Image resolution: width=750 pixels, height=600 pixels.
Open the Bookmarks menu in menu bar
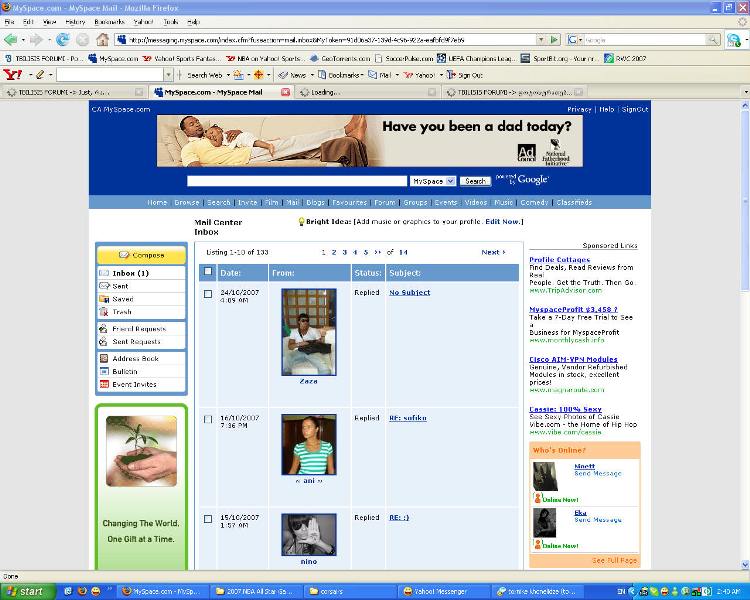click(110, 22)
